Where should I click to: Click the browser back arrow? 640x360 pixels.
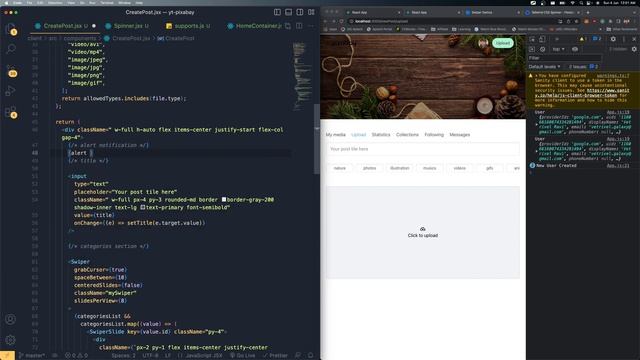pyautogui.click(x=326, y=21)
